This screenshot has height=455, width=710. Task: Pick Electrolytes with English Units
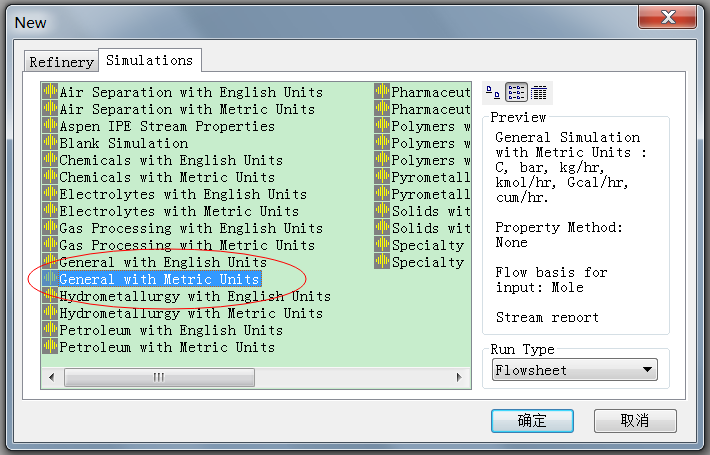183,194
